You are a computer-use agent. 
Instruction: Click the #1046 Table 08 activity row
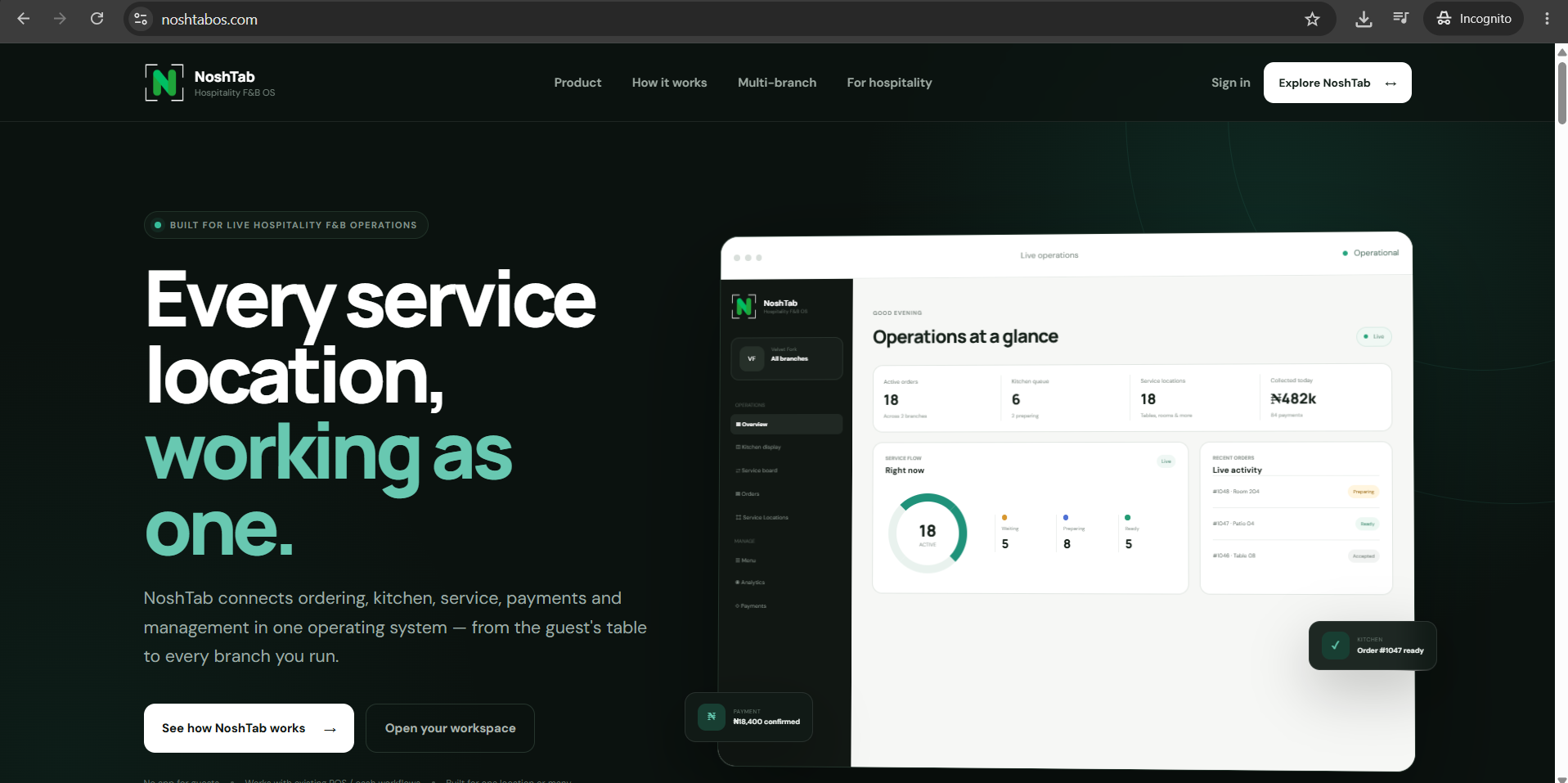tap(1296, 556)
